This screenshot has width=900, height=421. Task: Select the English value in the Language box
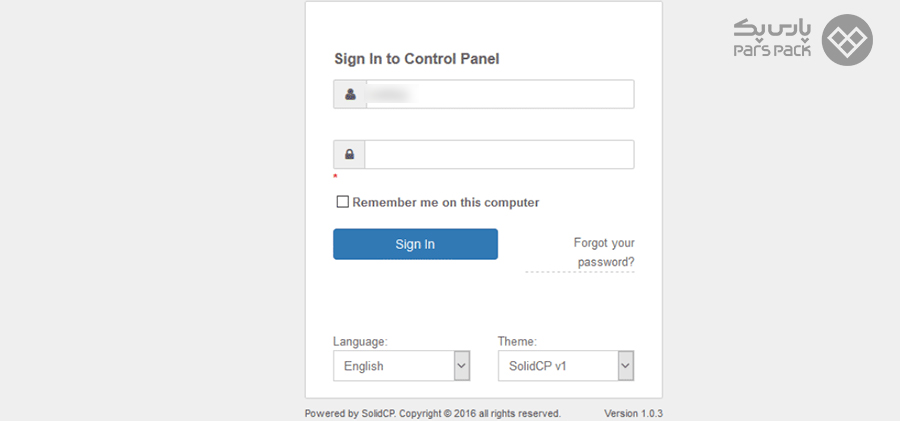tap(392, 366)
